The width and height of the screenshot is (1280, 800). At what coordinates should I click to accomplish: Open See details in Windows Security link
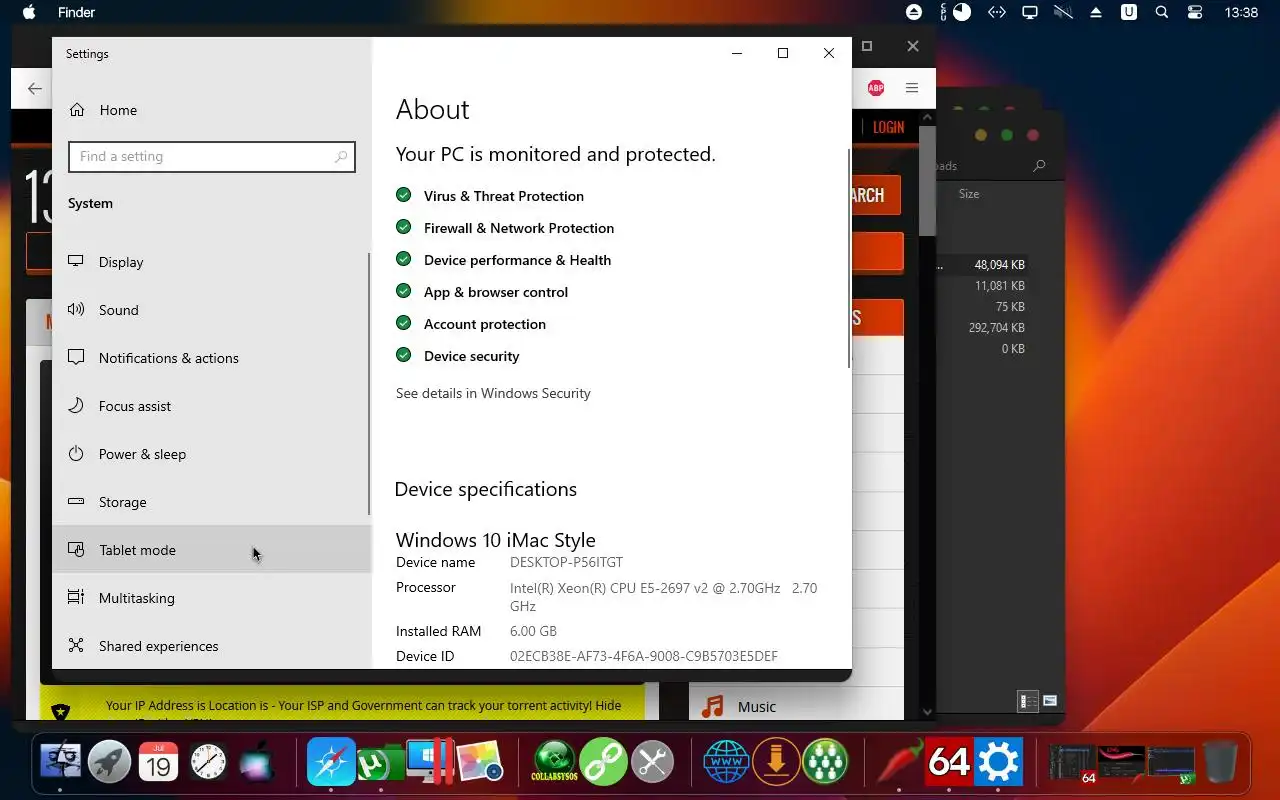click(493, 393)
